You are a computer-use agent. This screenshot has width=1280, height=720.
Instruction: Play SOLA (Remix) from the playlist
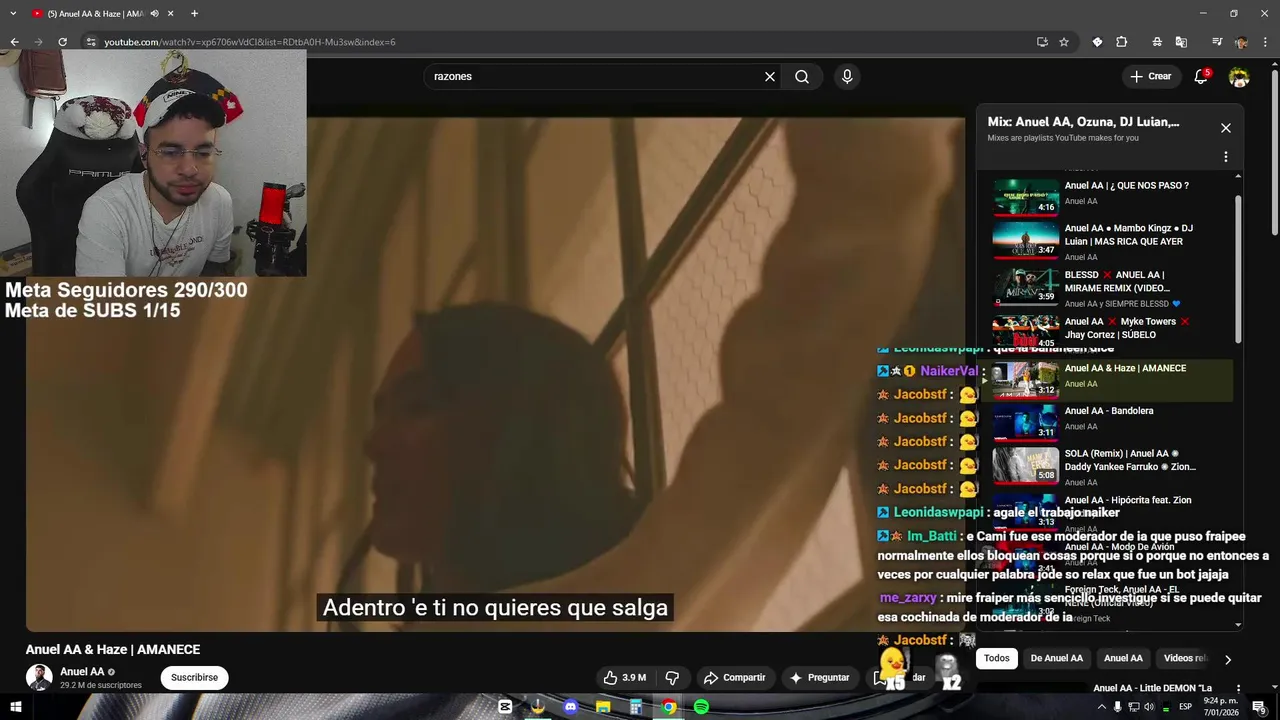pyautogui.click(x=1112, y=466)
